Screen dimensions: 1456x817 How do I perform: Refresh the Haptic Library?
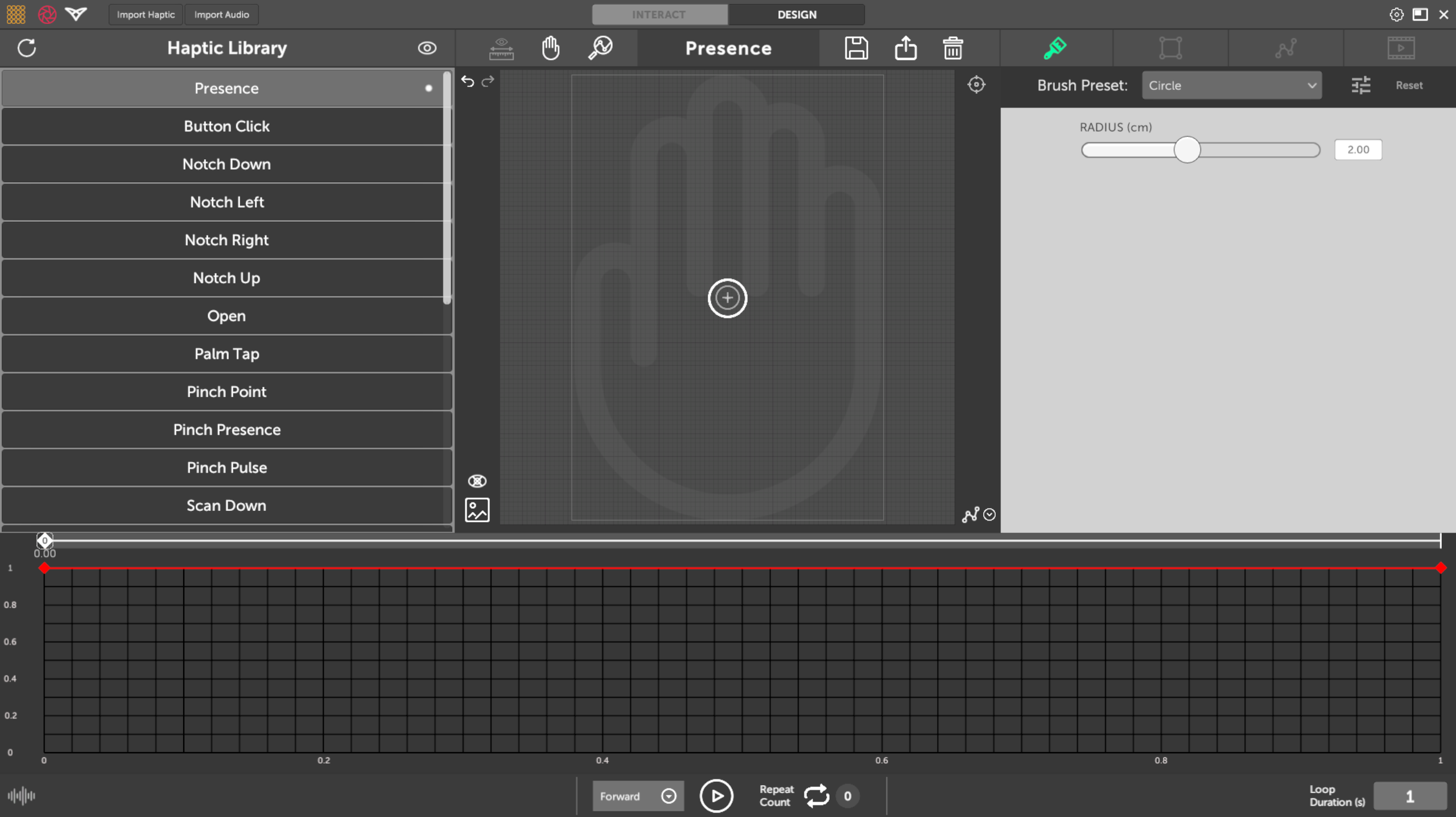(27, 48)
